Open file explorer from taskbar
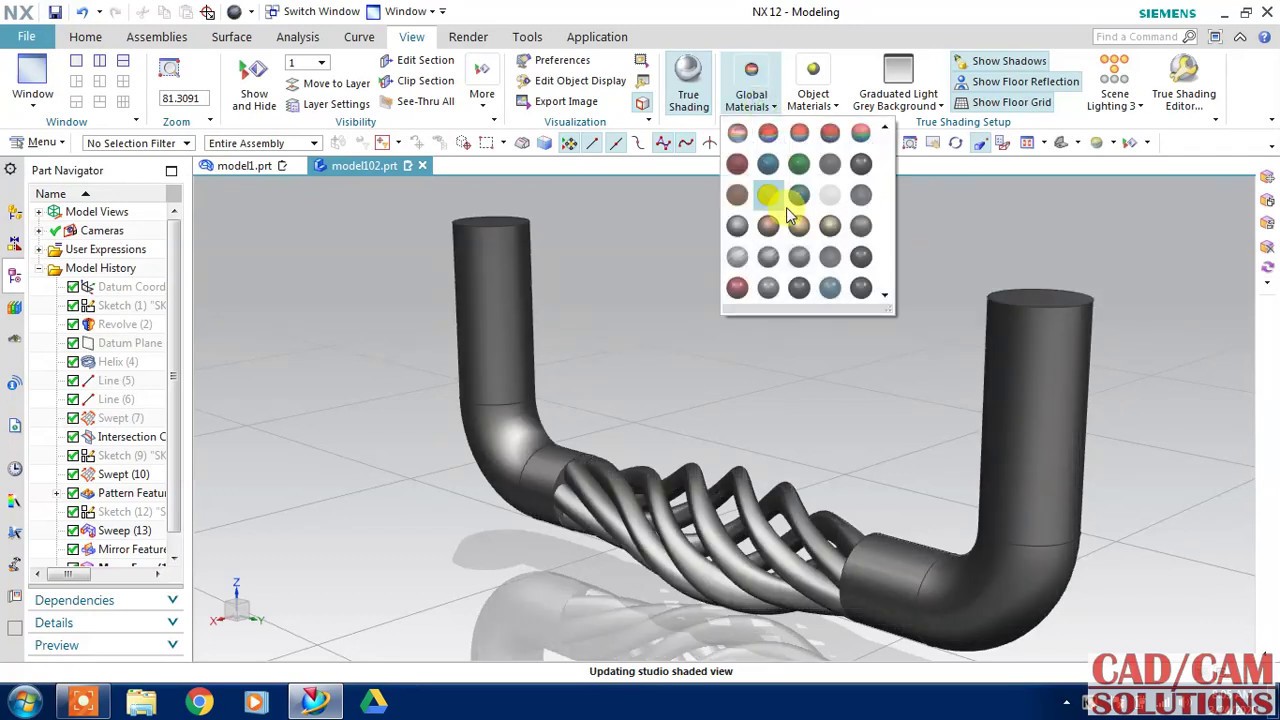This screenshot has width=1280, height=720. [x=141, y=702]
